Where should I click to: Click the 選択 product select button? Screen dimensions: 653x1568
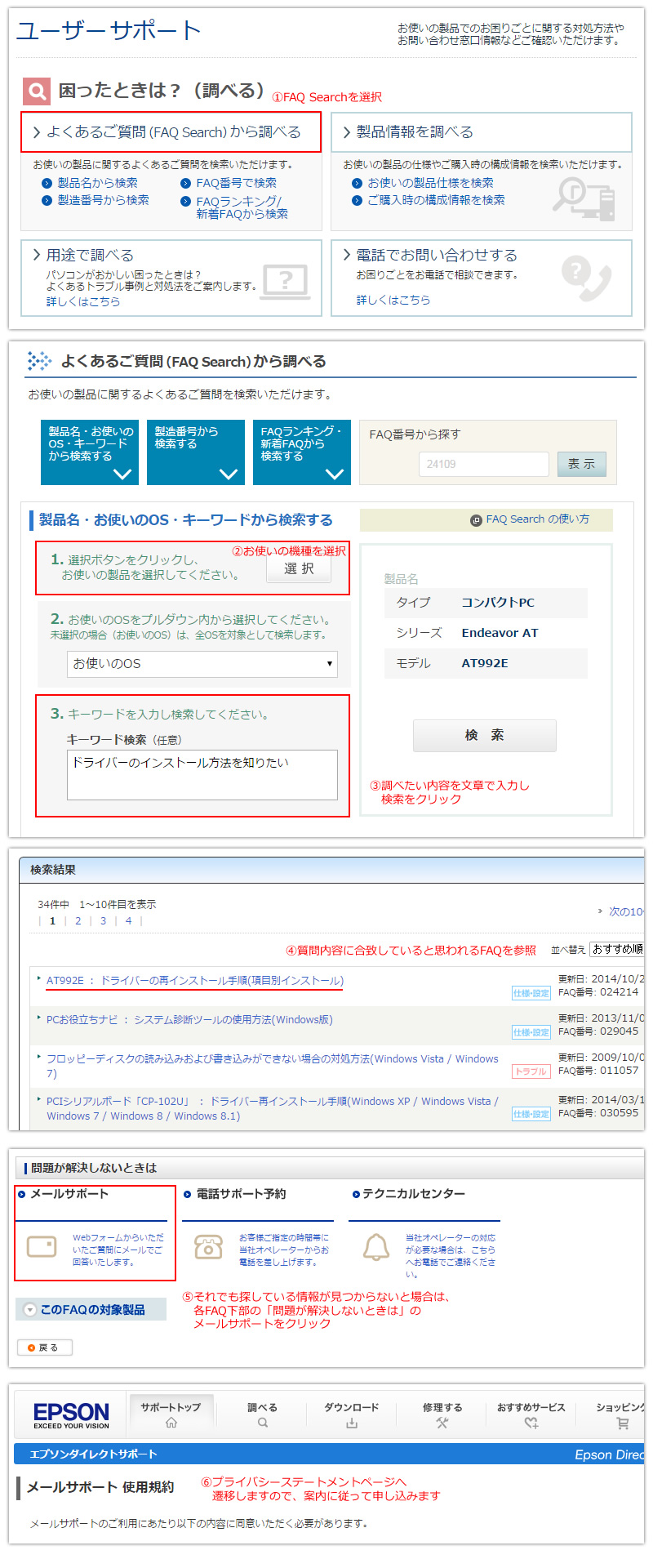[299, 569]
